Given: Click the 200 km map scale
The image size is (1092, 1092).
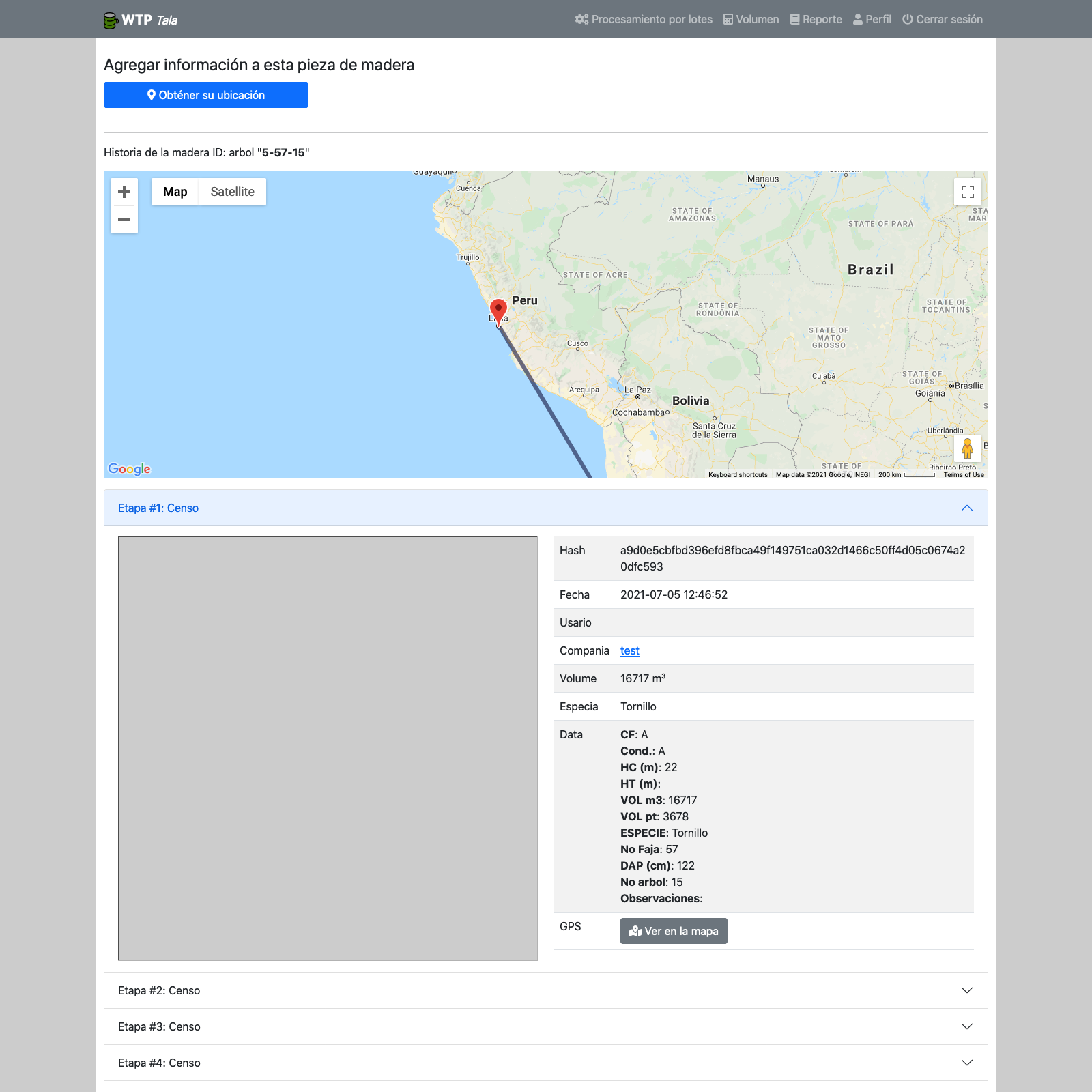Looking at the screenshot, I should tap(906, 474).
